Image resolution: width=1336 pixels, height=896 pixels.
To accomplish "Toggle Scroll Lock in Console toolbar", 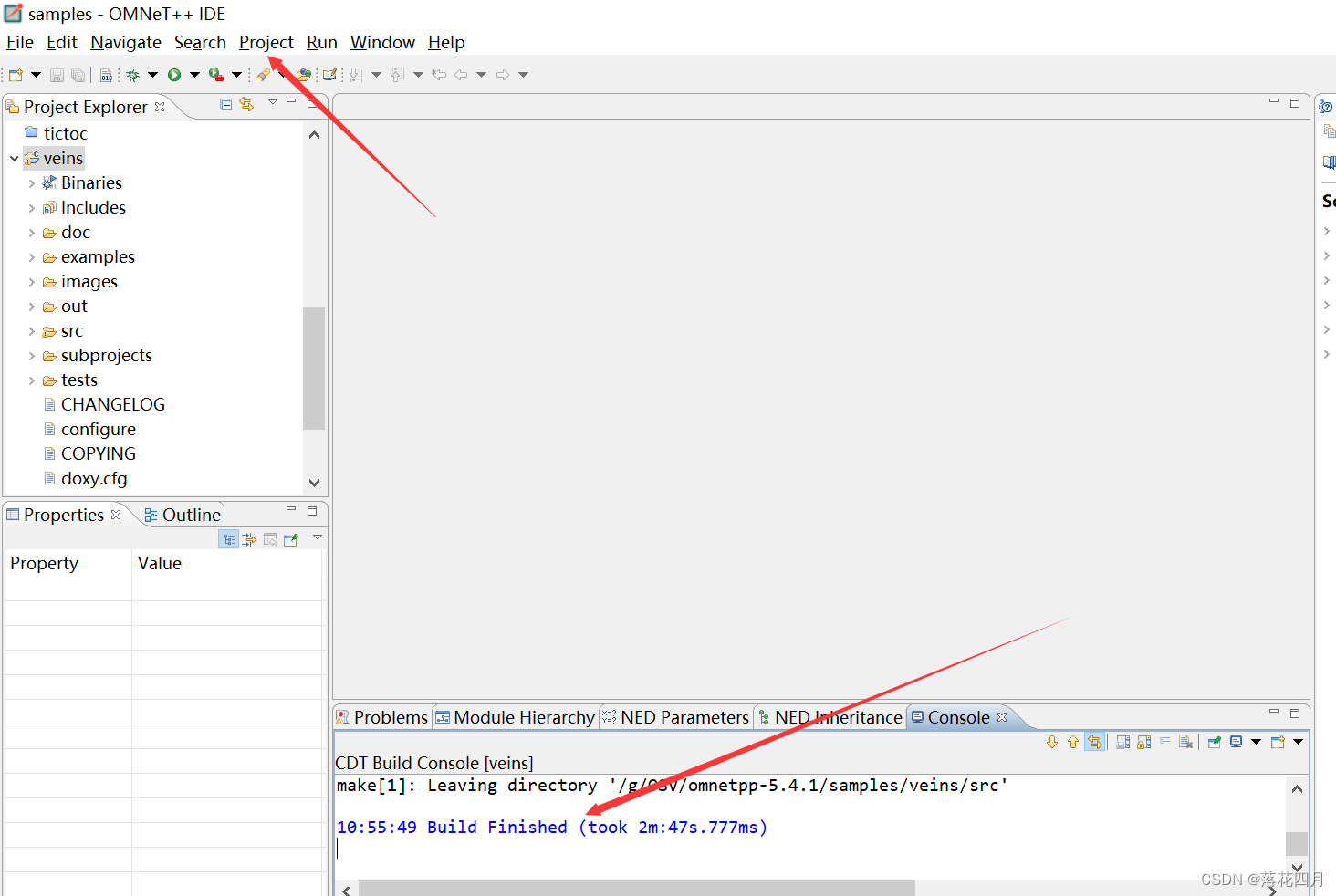I will [1144, 742].
